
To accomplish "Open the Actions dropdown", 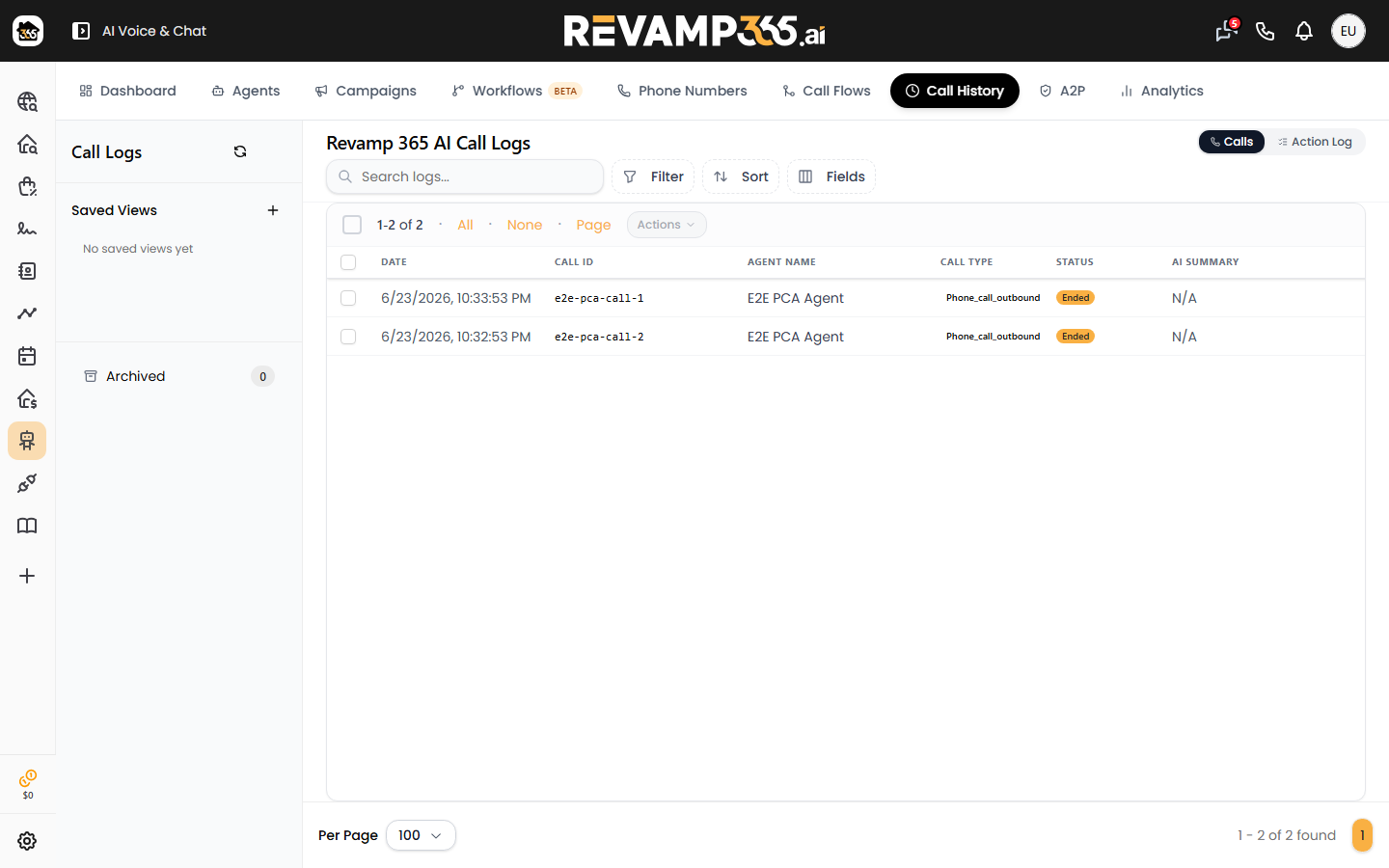I will tap(667, 225).
